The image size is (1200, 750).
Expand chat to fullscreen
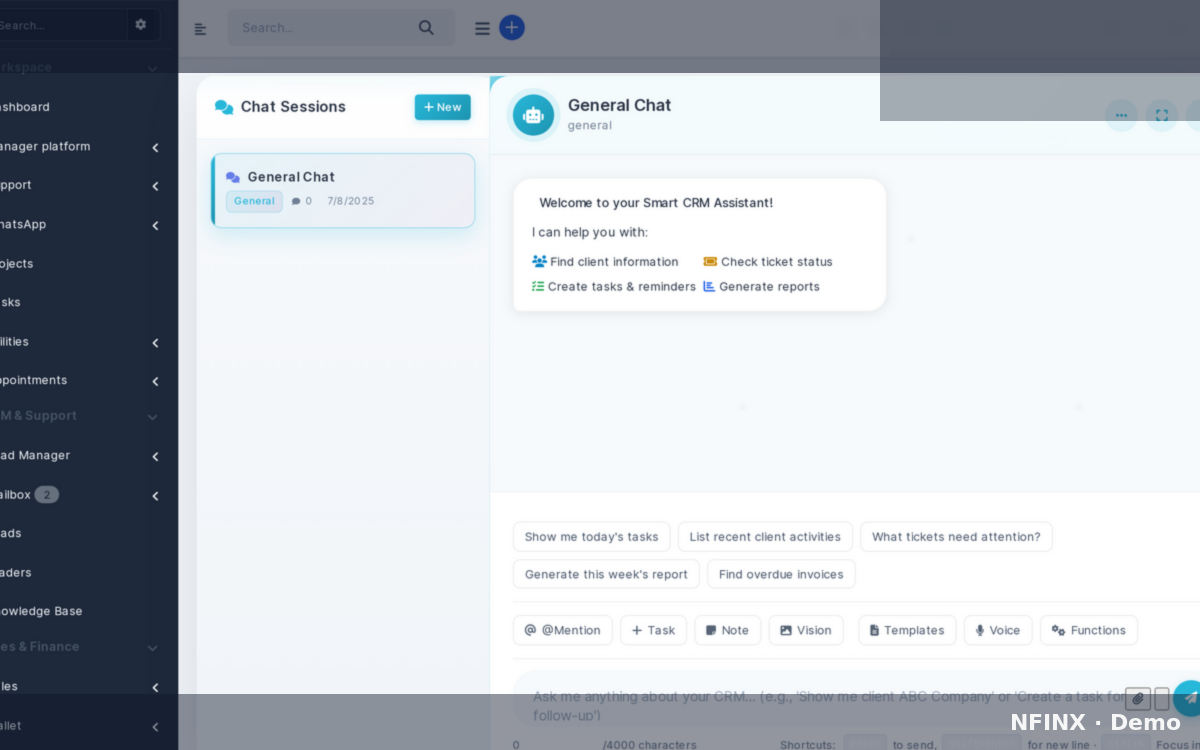pos(1161,115)
